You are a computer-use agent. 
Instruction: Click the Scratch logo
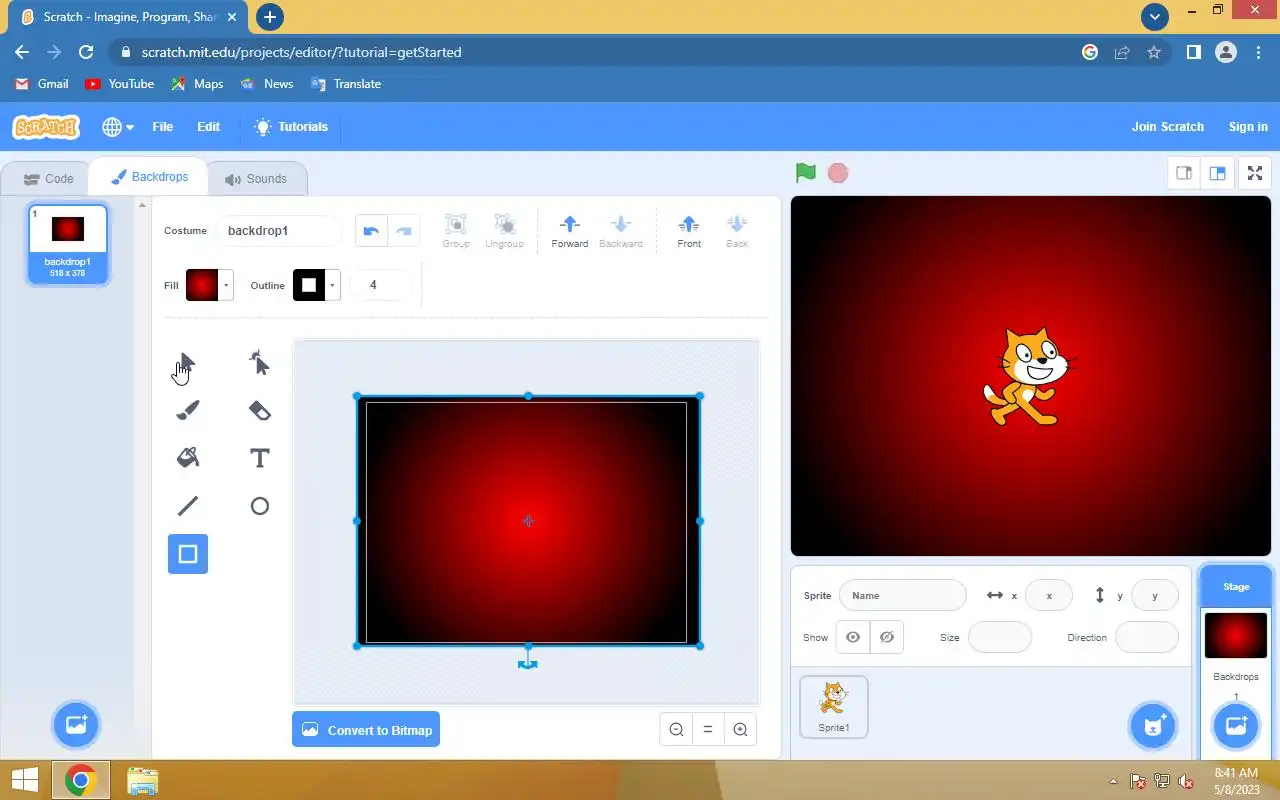pos(45,127)
